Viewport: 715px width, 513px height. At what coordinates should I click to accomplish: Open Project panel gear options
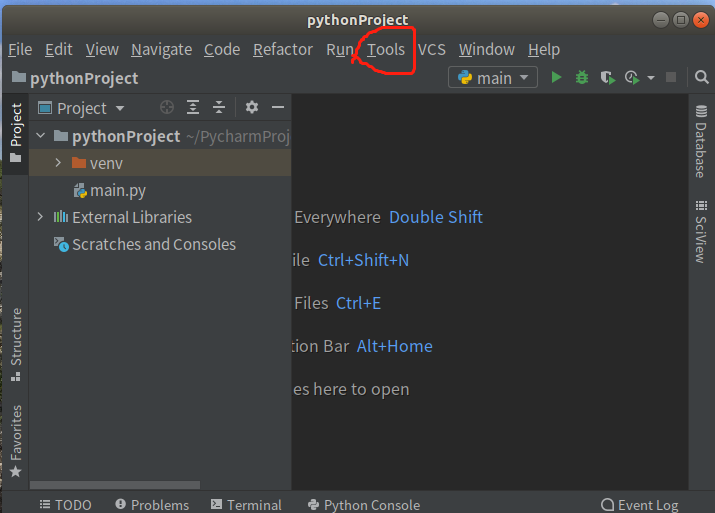click(252, 108)
